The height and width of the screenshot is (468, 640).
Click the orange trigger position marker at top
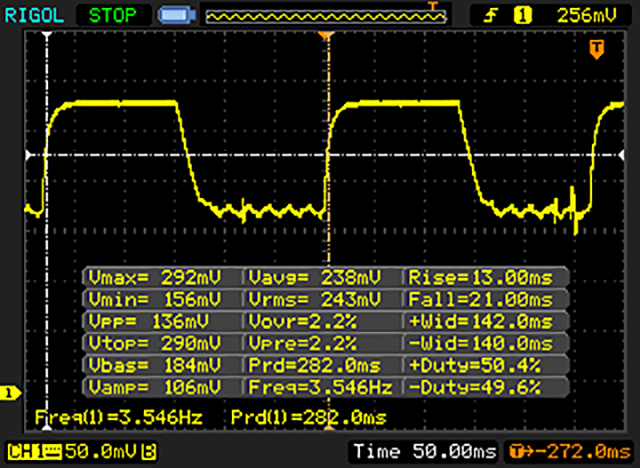click(326, 36)
